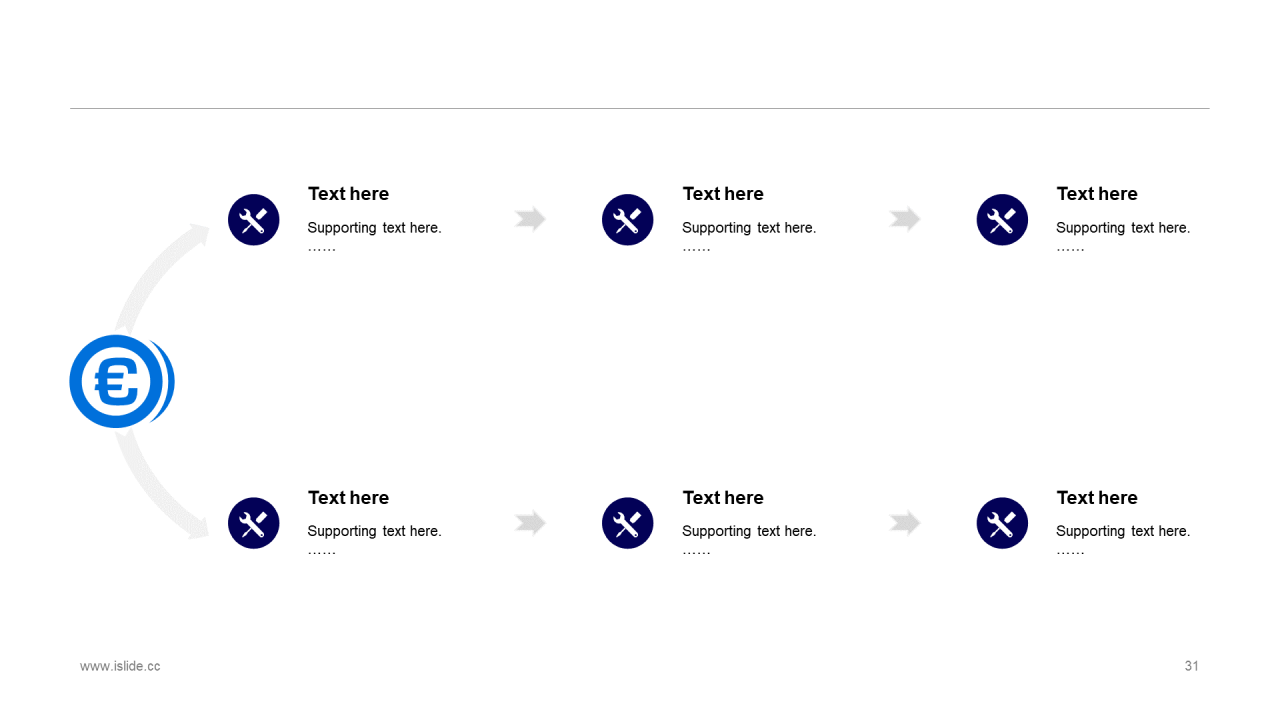This screenshot has height=720, width=1280.
Task: Open the www.islide.cc link
Action: [x=120, y=666]
